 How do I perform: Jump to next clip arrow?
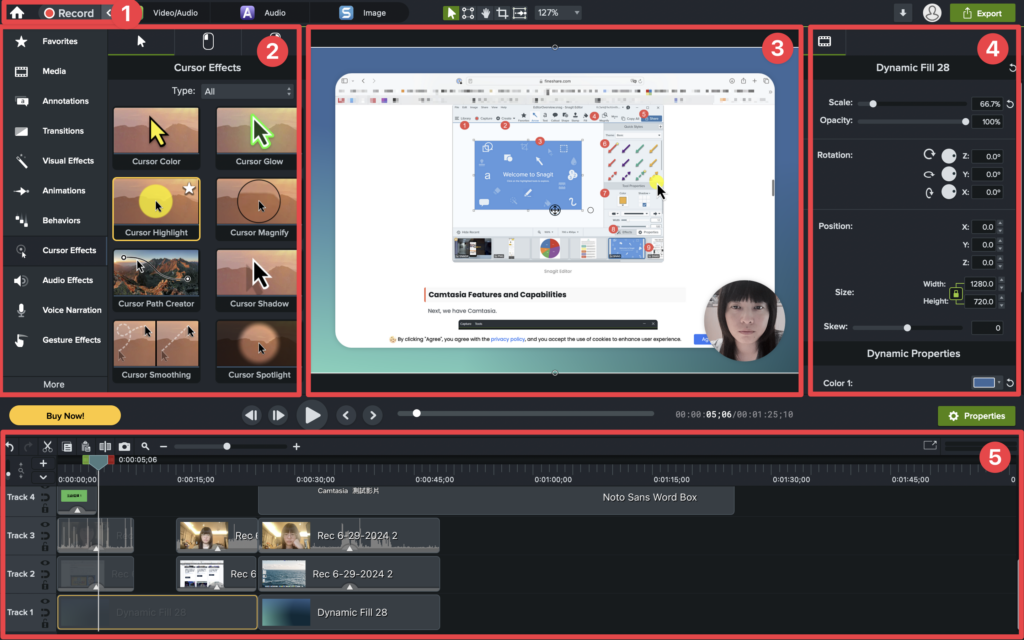(373, 415)
